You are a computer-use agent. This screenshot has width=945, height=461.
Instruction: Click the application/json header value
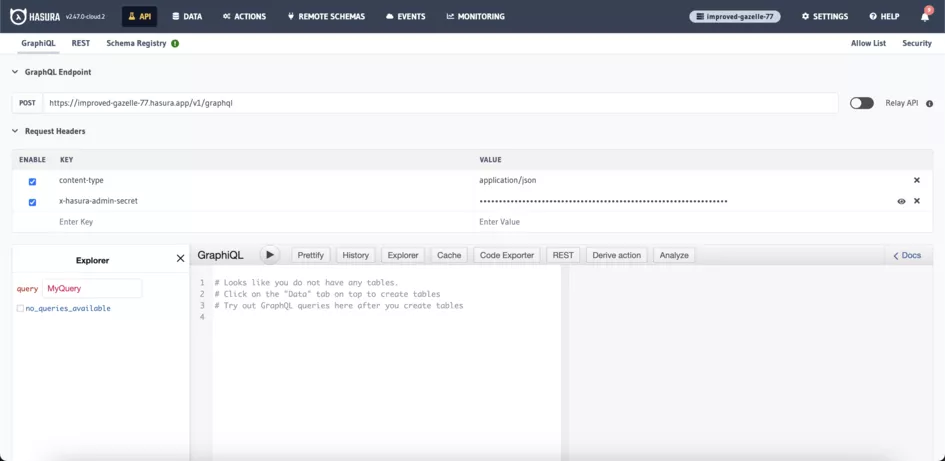[507, 180]
